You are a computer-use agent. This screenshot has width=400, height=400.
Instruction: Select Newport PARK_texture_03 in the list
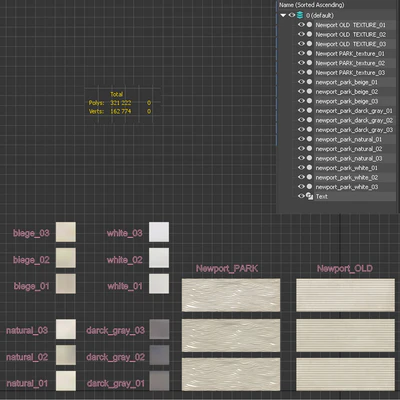tap(350, 72)
